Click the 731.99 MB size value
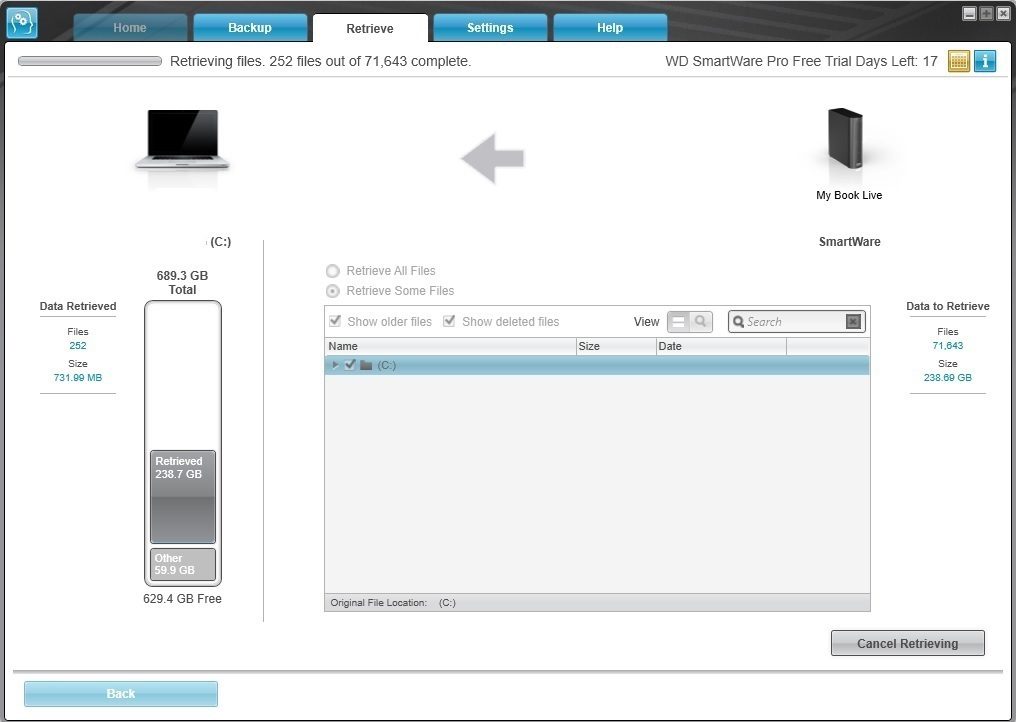The height and width of the screenshot is (722, 1016). [78, 377]
